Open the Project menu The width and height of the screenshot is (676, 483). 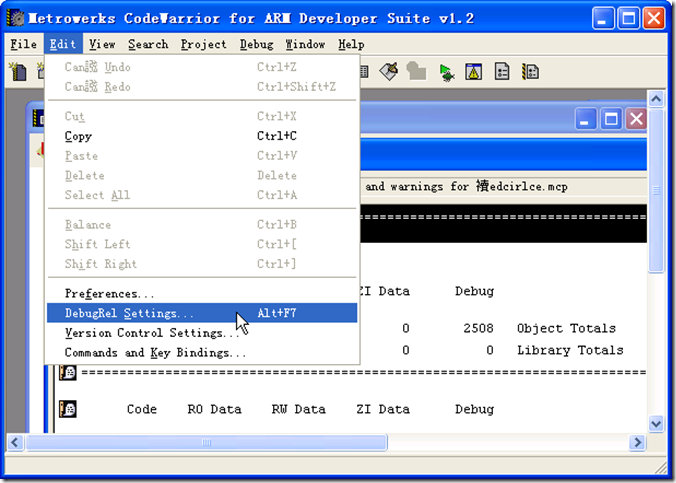(x=203, y=44)
